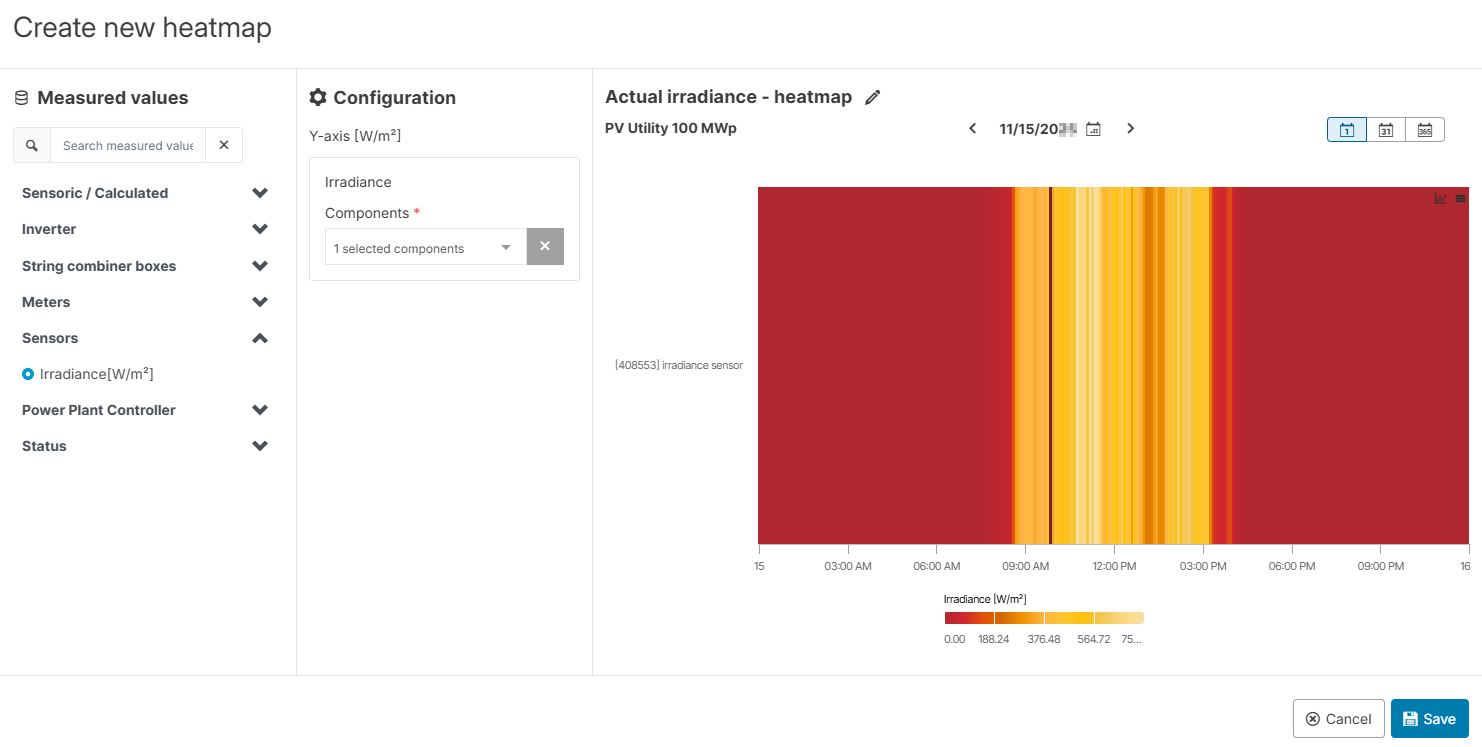Clear the measured values search field
The image size is (1482, 747).
click(x=223, y=144)
